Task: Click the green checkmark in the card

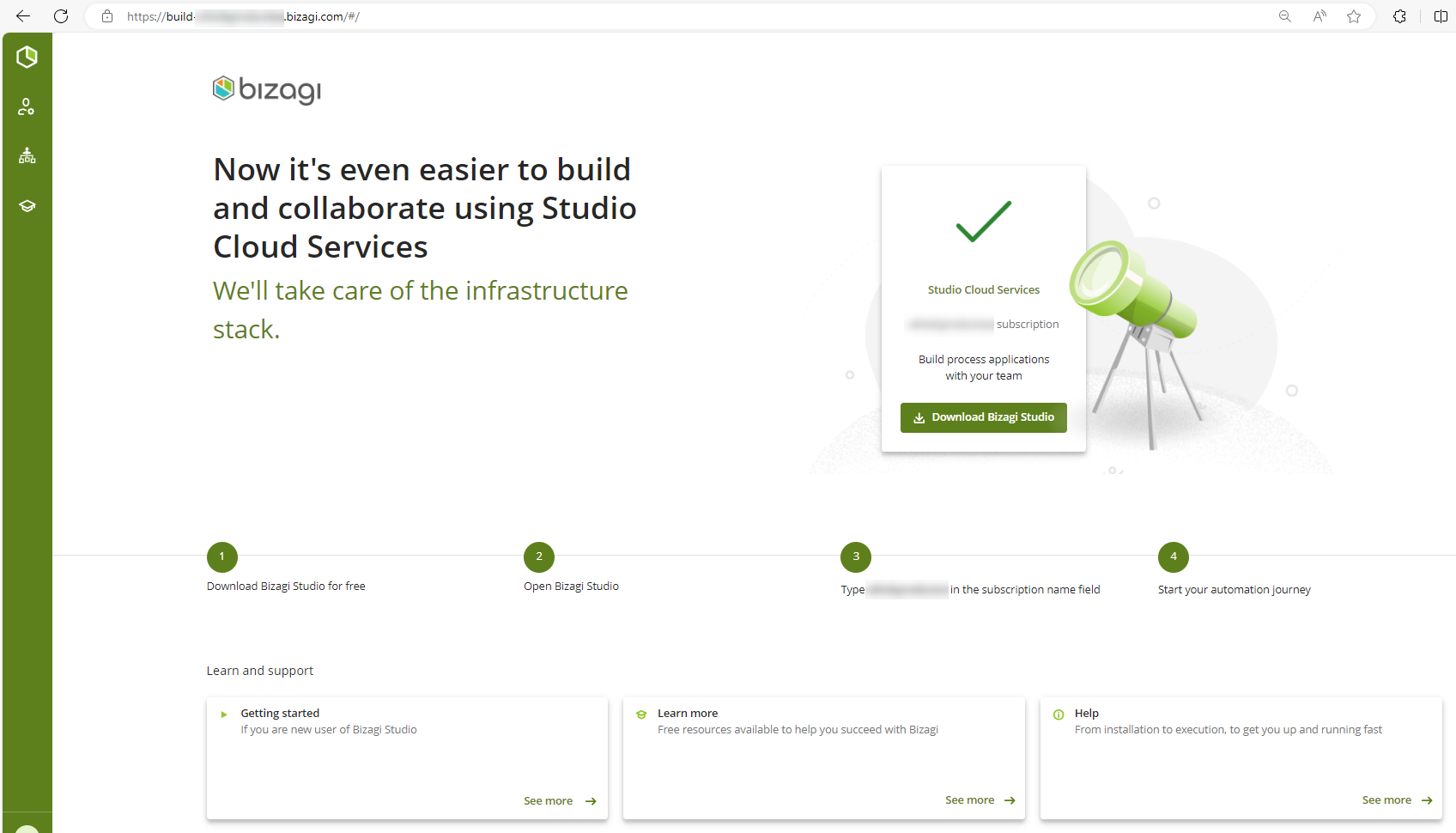Action: pos(984,222)
